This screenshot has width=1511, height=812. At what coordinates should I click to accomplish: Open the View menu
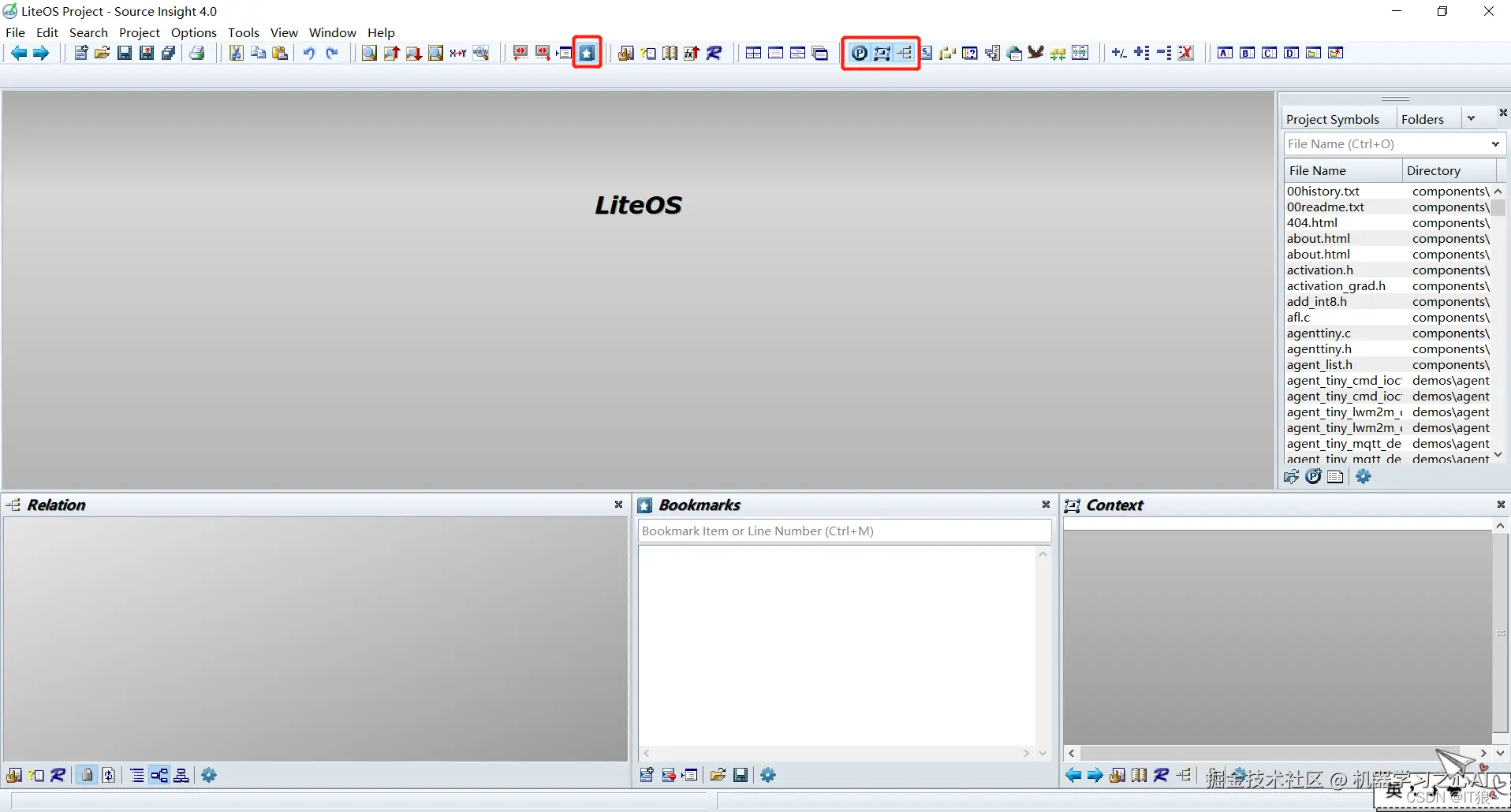click(284, 32)
